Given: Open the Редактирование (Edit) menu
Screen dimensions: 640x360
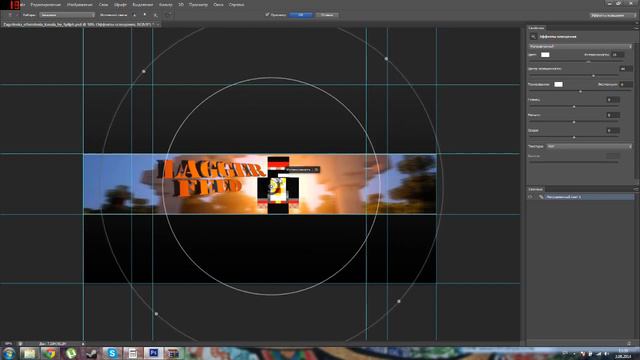Looking at the screenshot, I should [x=46, y=4].
